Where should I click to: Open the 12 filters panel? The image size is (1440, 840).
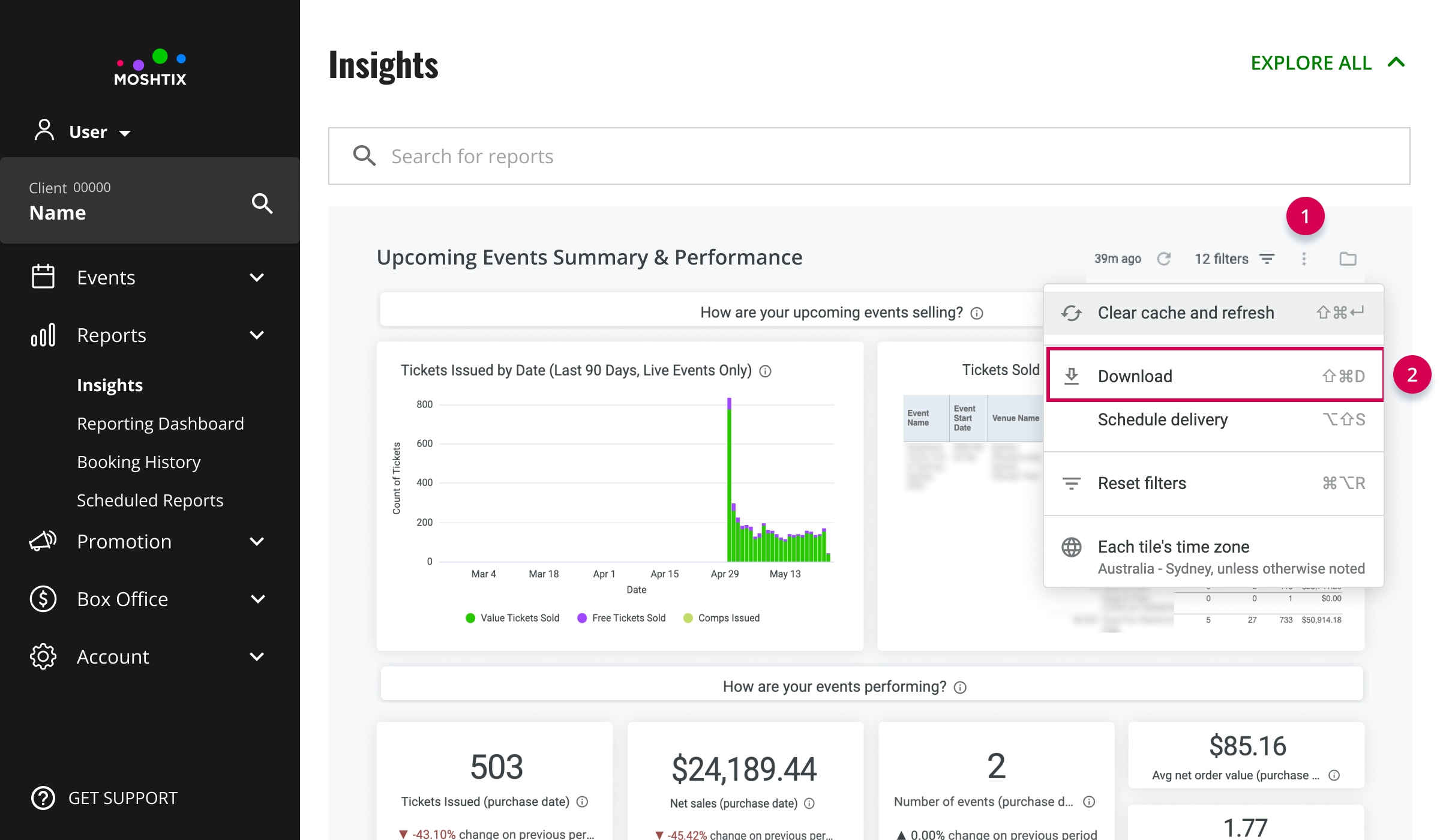pyautogui.click(x=1234, y=259)
